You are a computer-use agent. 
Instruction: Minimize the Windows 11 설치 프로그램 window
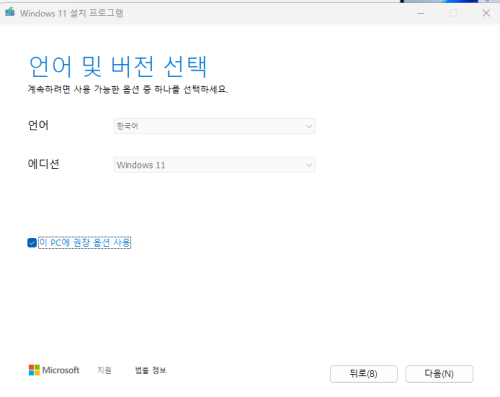tap(421, 13)
